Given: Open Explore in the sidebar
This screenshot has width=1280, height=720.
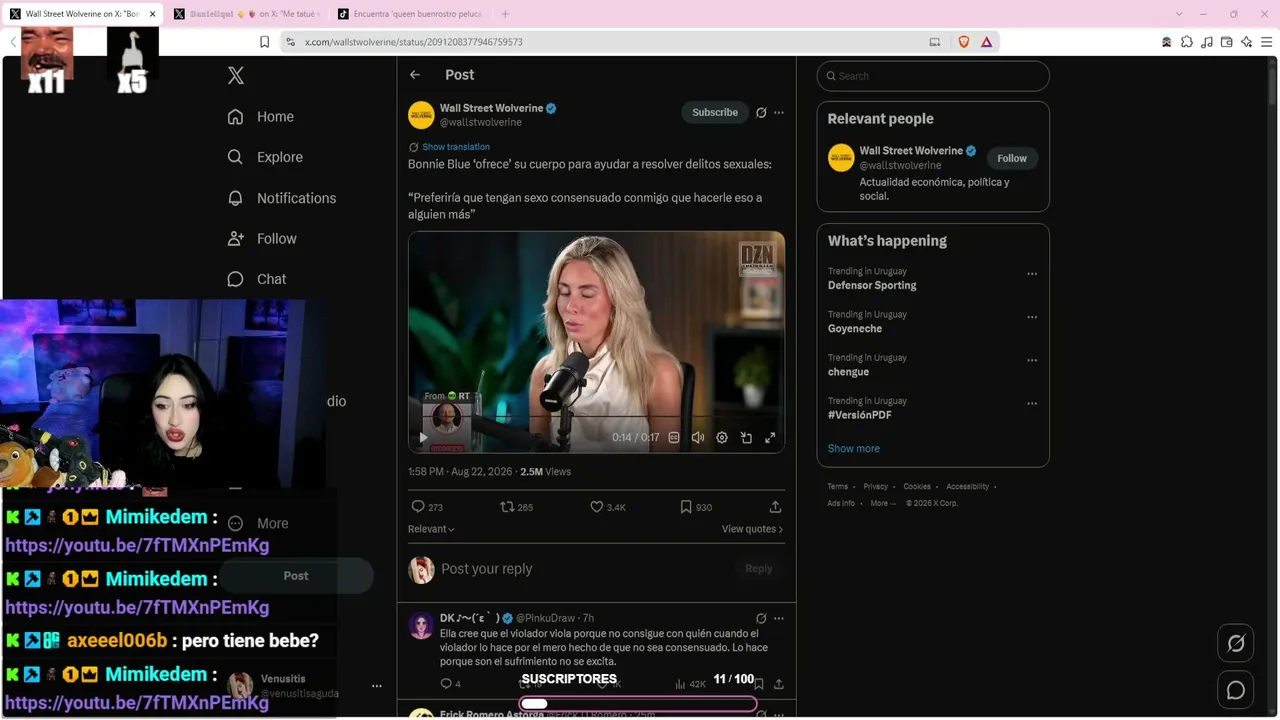Looking at the screenshot, I should click(265, 157).
